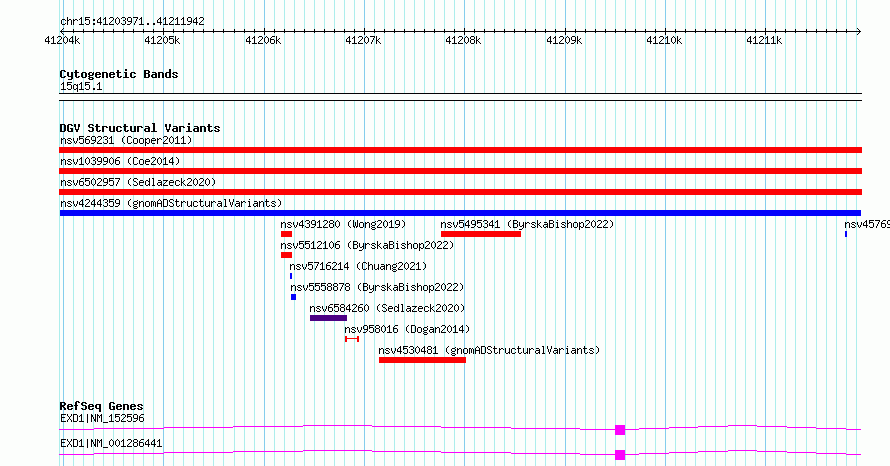Open the nsv5558878 (ByrskaBishop2022) label
The width and height of the screenshot is (890, 466).
point(377,287)
